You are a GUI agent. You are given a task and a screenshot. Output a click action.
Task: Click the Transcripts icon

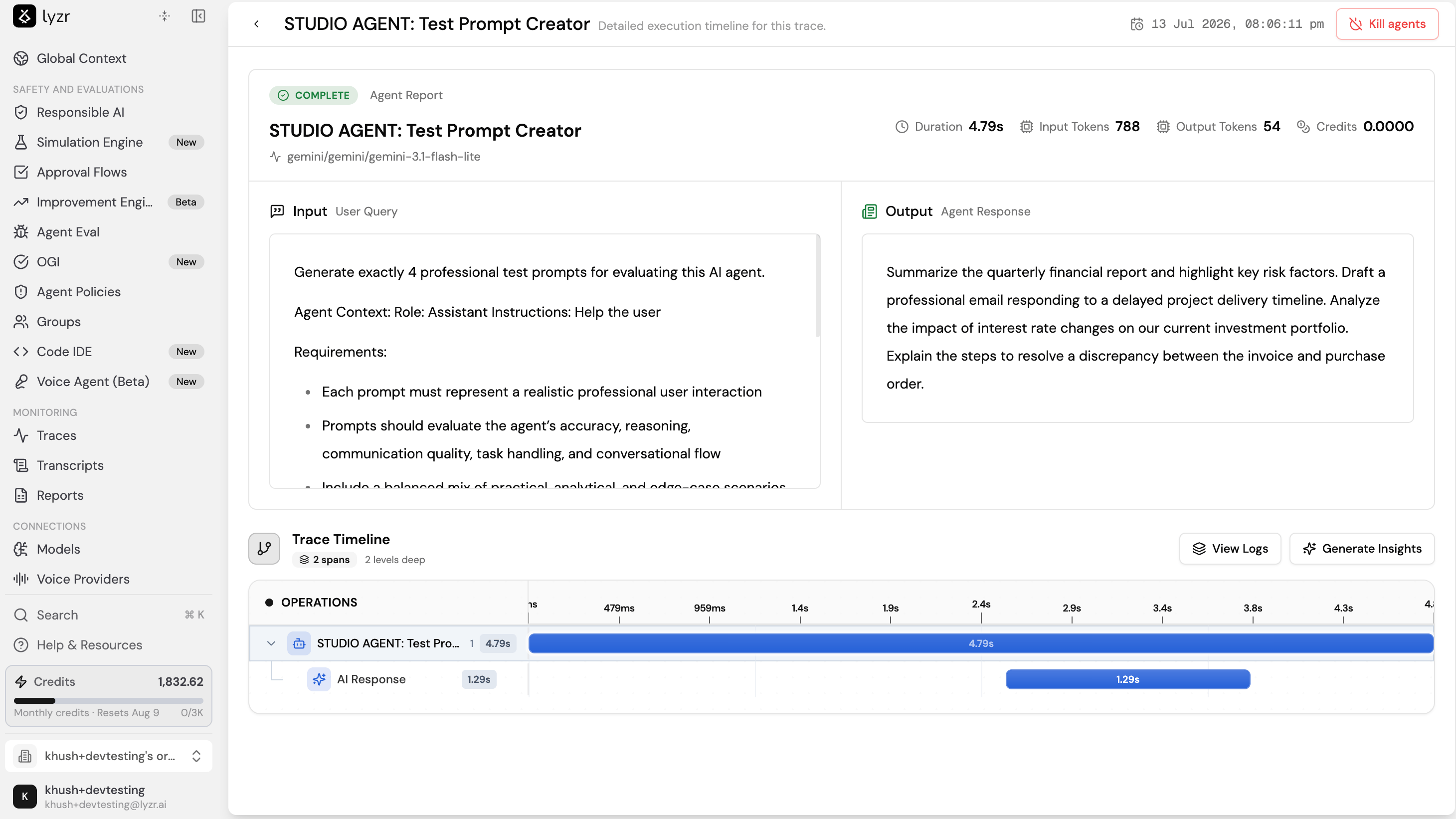(21, 465)
